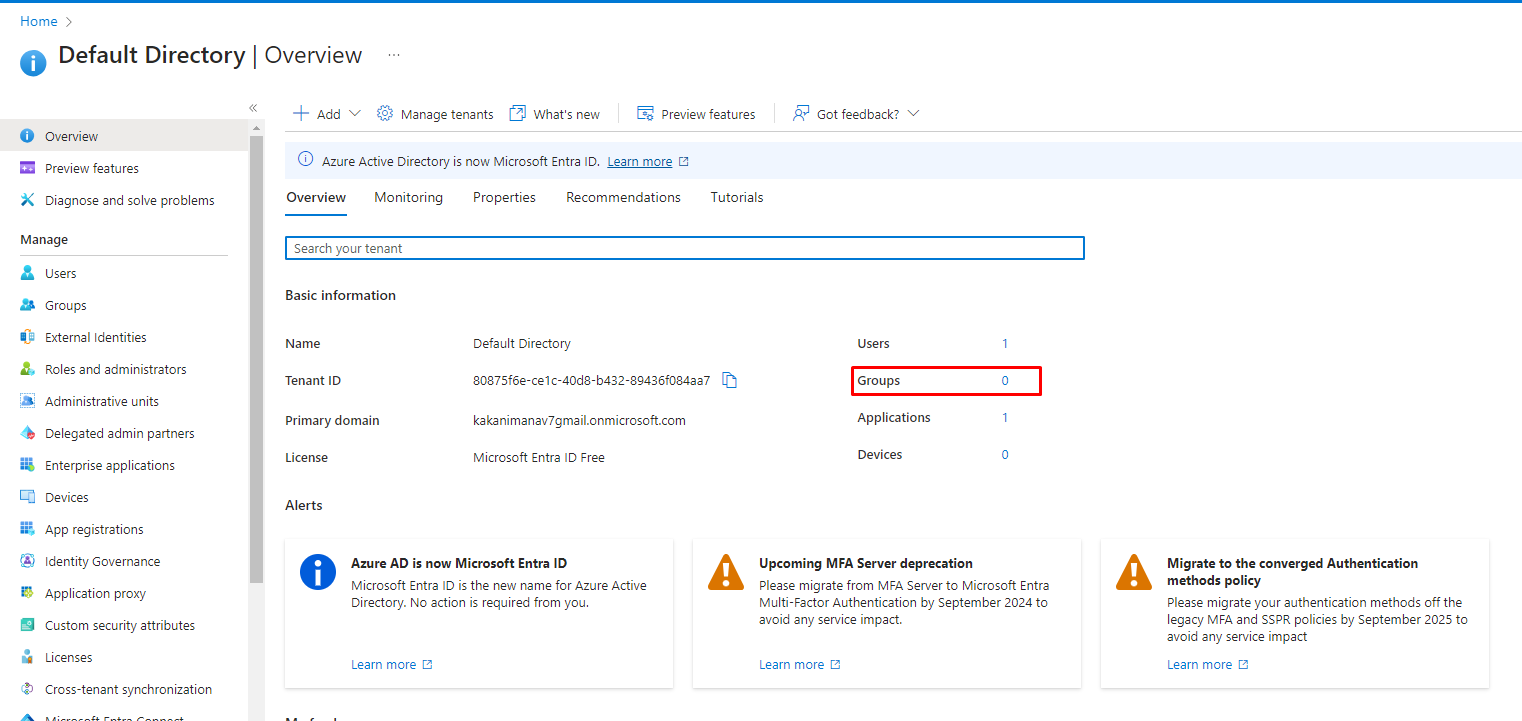Click the Licenses icon in sidebar
The width and height of the screenshot is (1522, 721).
[27, 657]
